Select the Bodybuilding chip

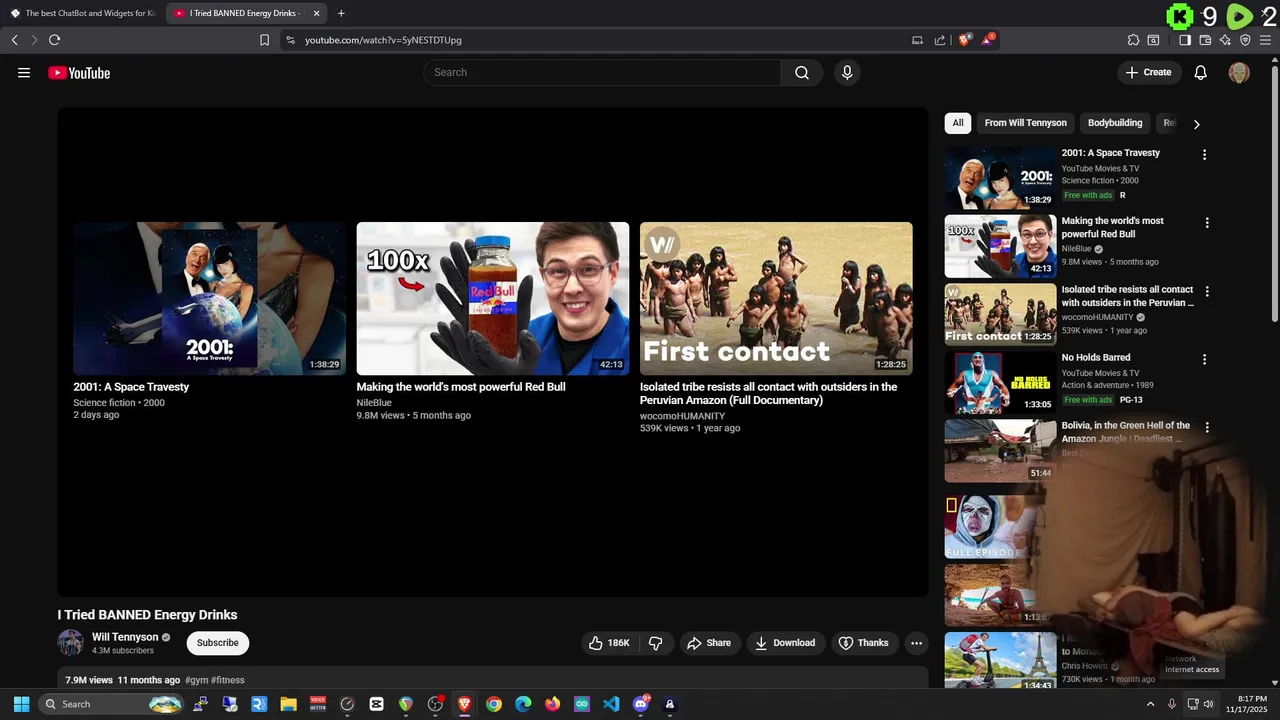click(1115, 123)
